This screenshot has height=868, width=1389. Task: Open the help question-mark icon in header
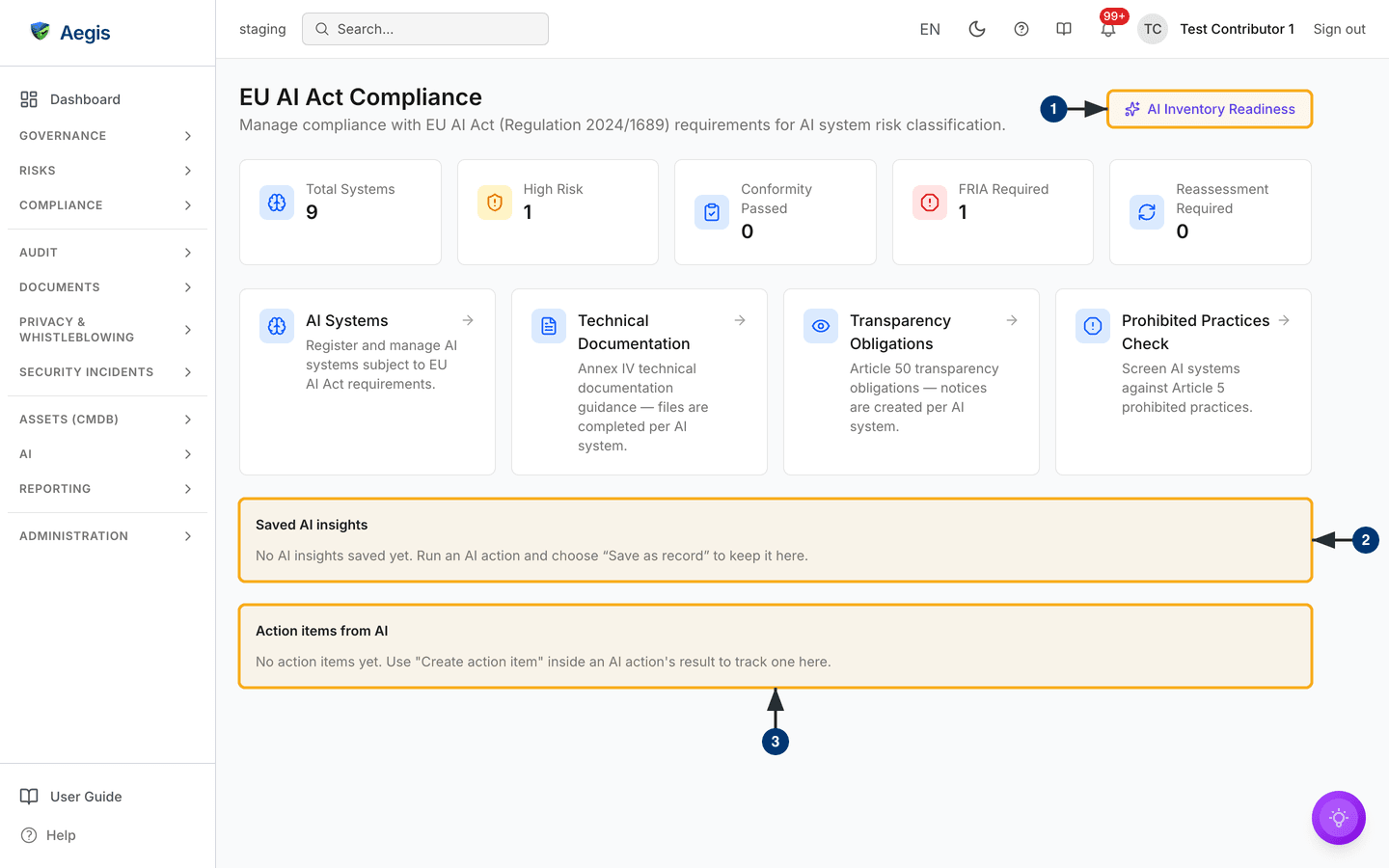coord(1021,29)
